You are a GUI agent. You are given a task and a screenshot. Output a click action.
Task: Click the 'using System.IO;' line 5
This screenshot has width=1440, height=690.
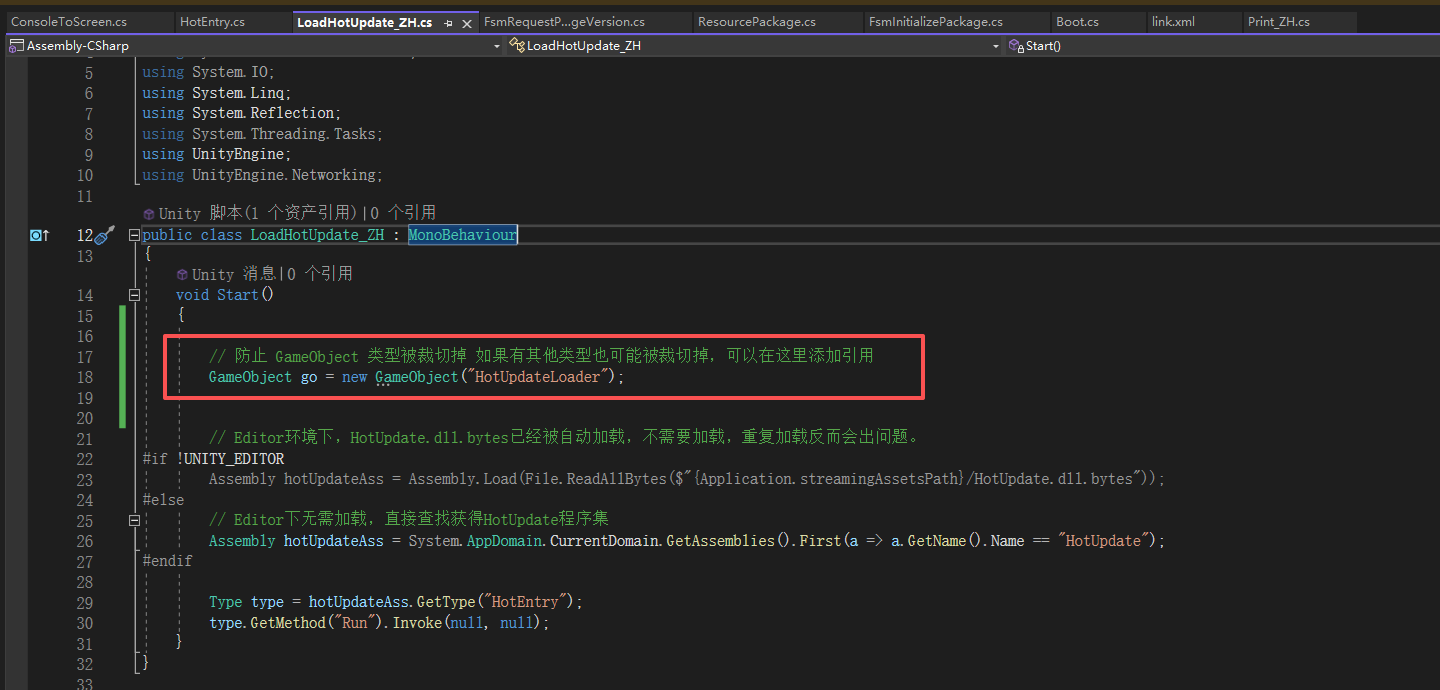(208, 72)
